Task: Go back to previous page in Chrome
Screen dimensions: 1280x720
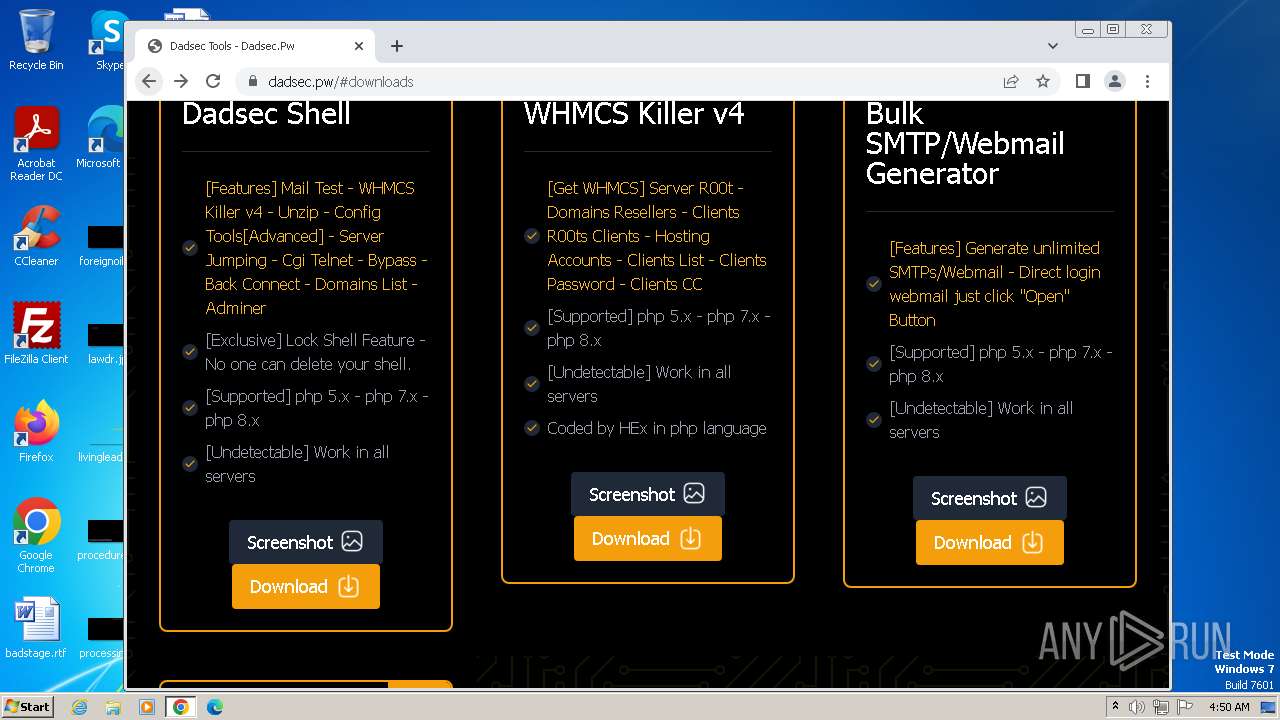Action: click(149, 81)
